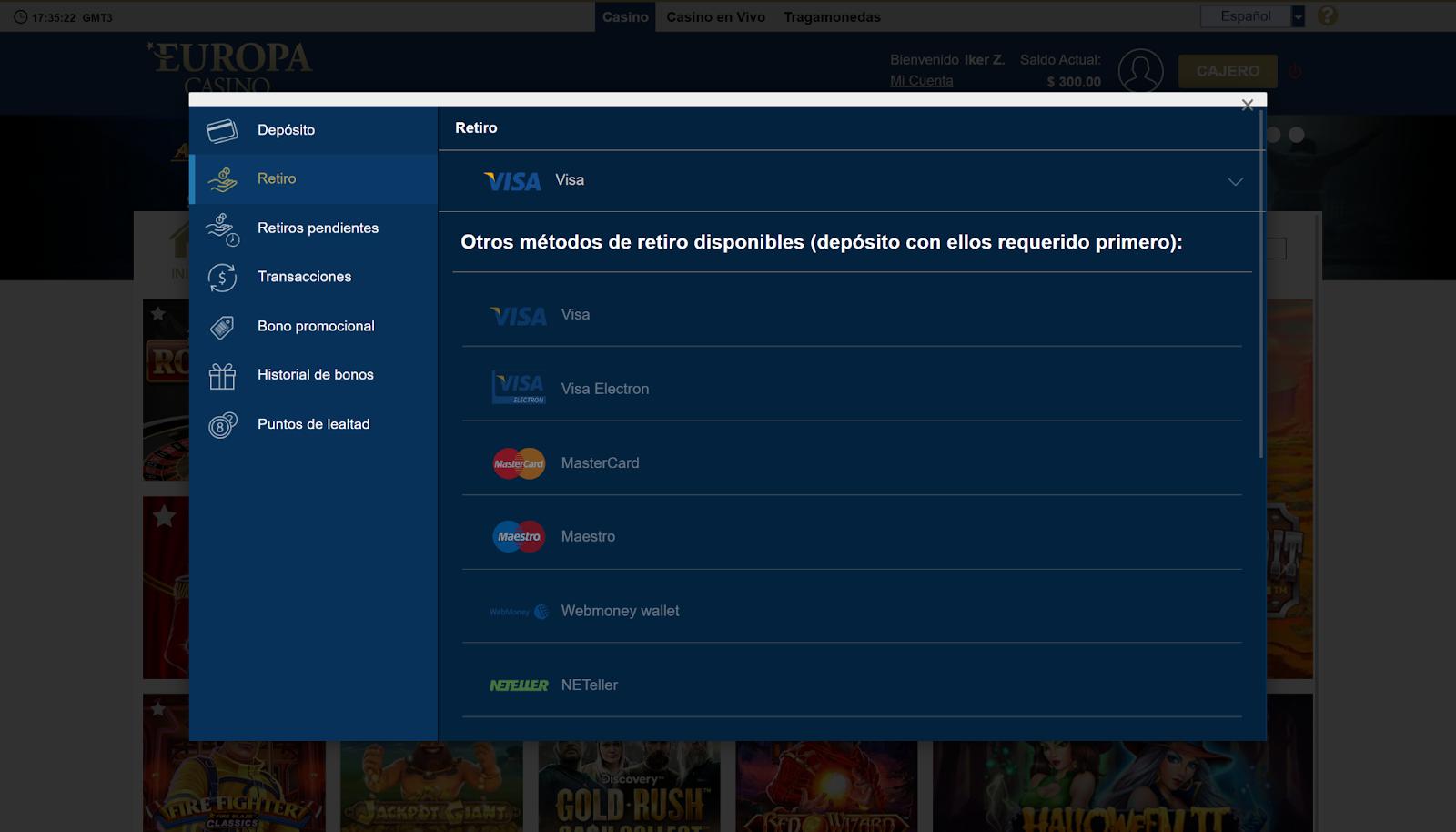The width and height of the screenshot is (1456, 832).
Task: Switch to Casino en Vivo tab
Action: 715,16
